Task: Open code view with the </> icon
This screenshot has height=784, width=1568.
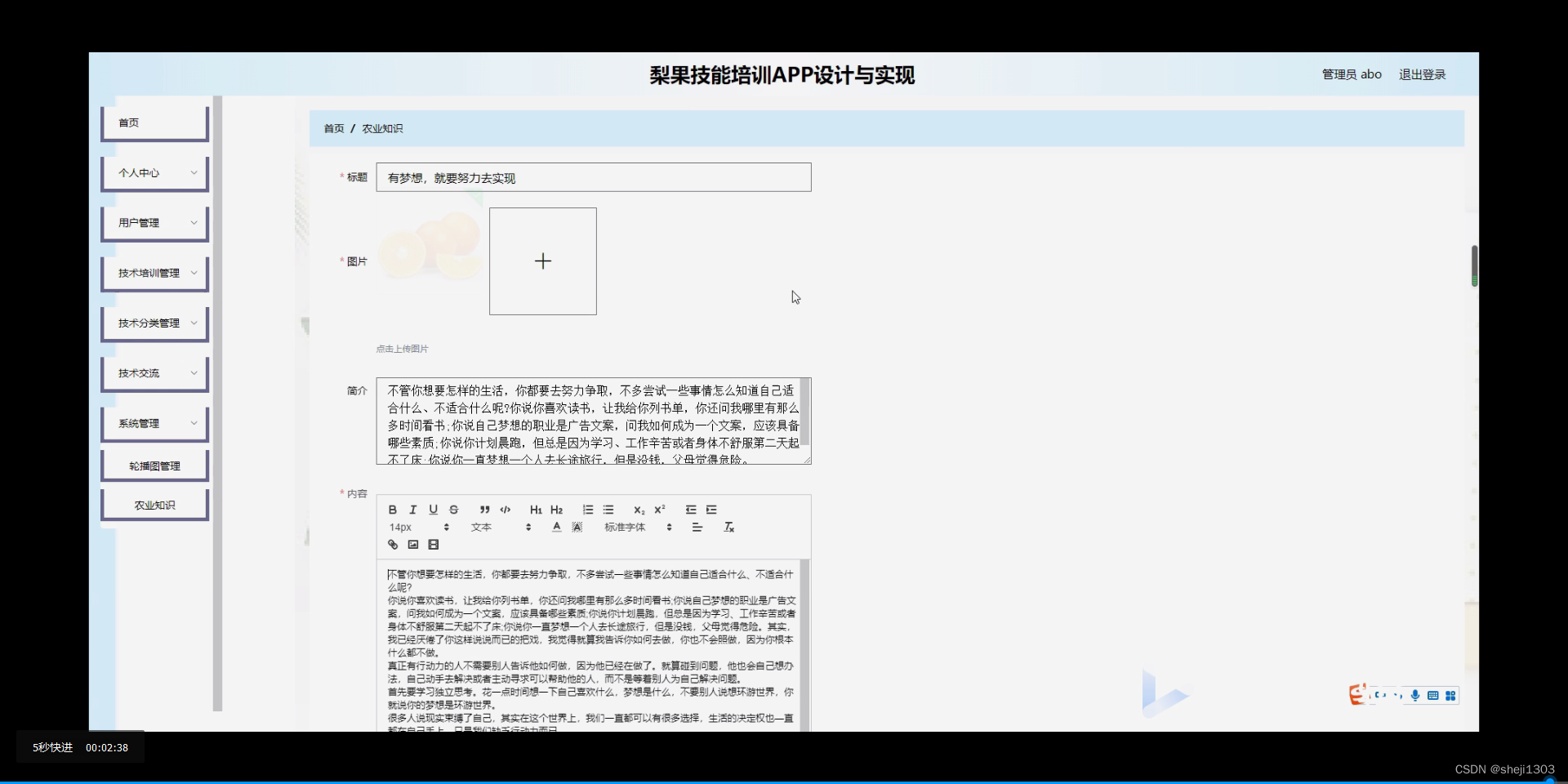Action: (505, 510)
